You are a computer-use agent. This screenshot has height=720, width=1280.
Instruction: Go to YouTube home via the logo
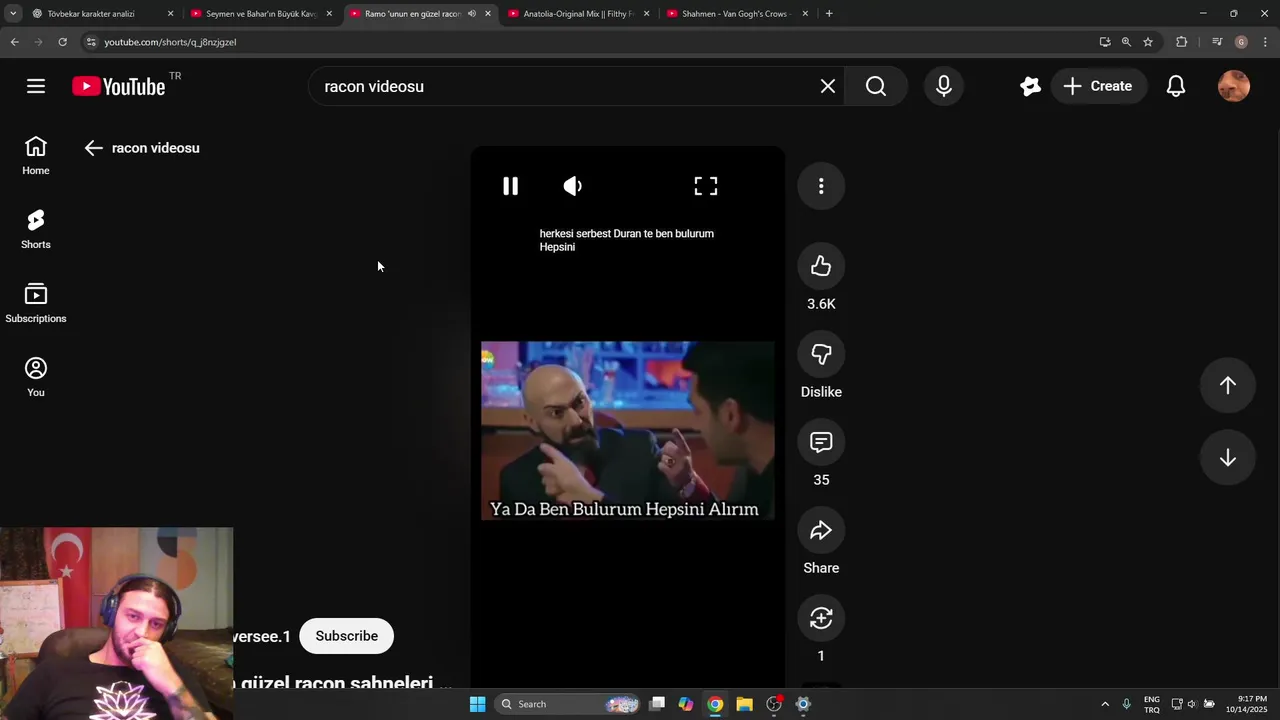[x=119, y=86]
